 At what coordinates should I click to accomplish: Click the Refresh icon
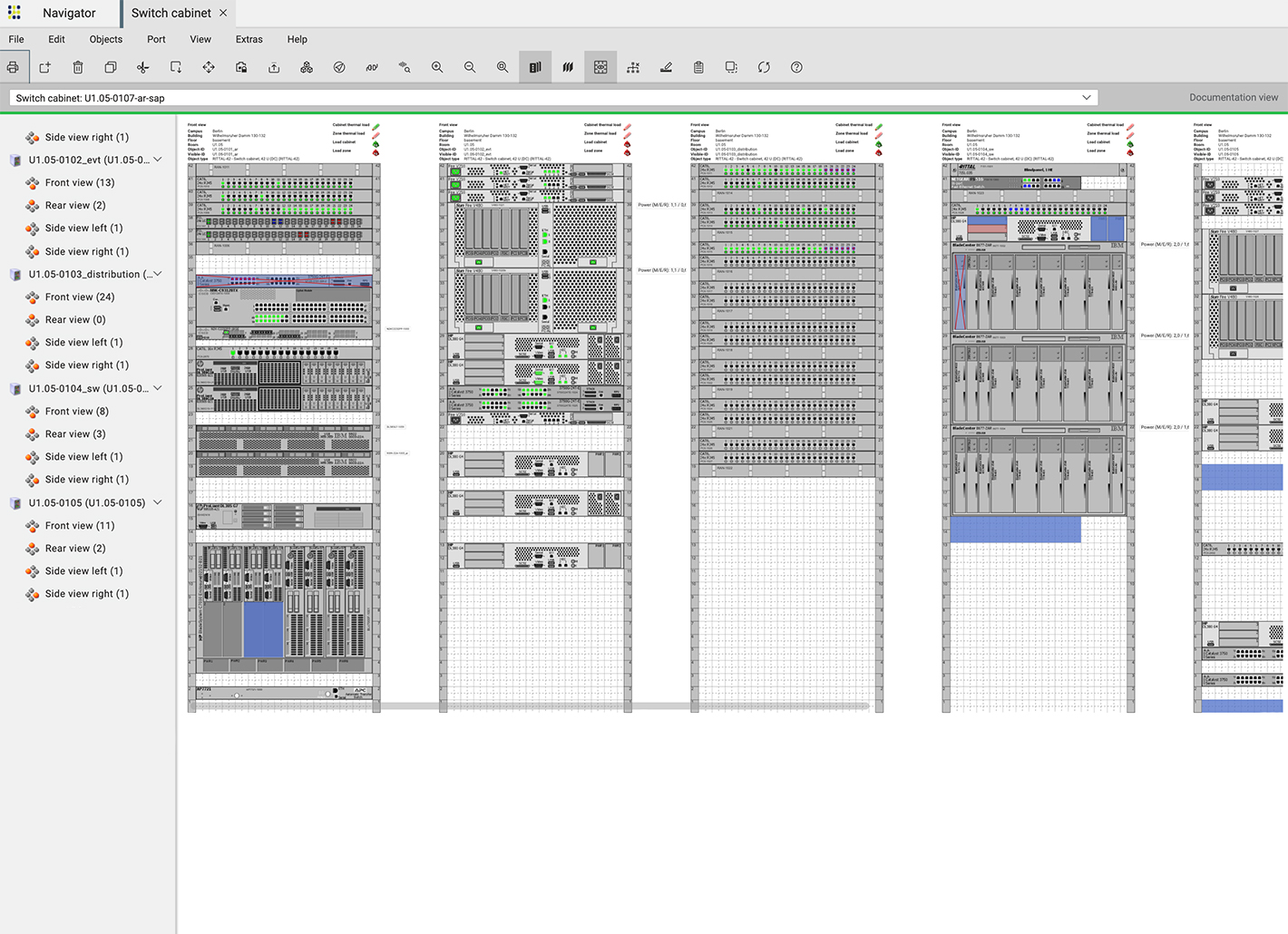764,67
